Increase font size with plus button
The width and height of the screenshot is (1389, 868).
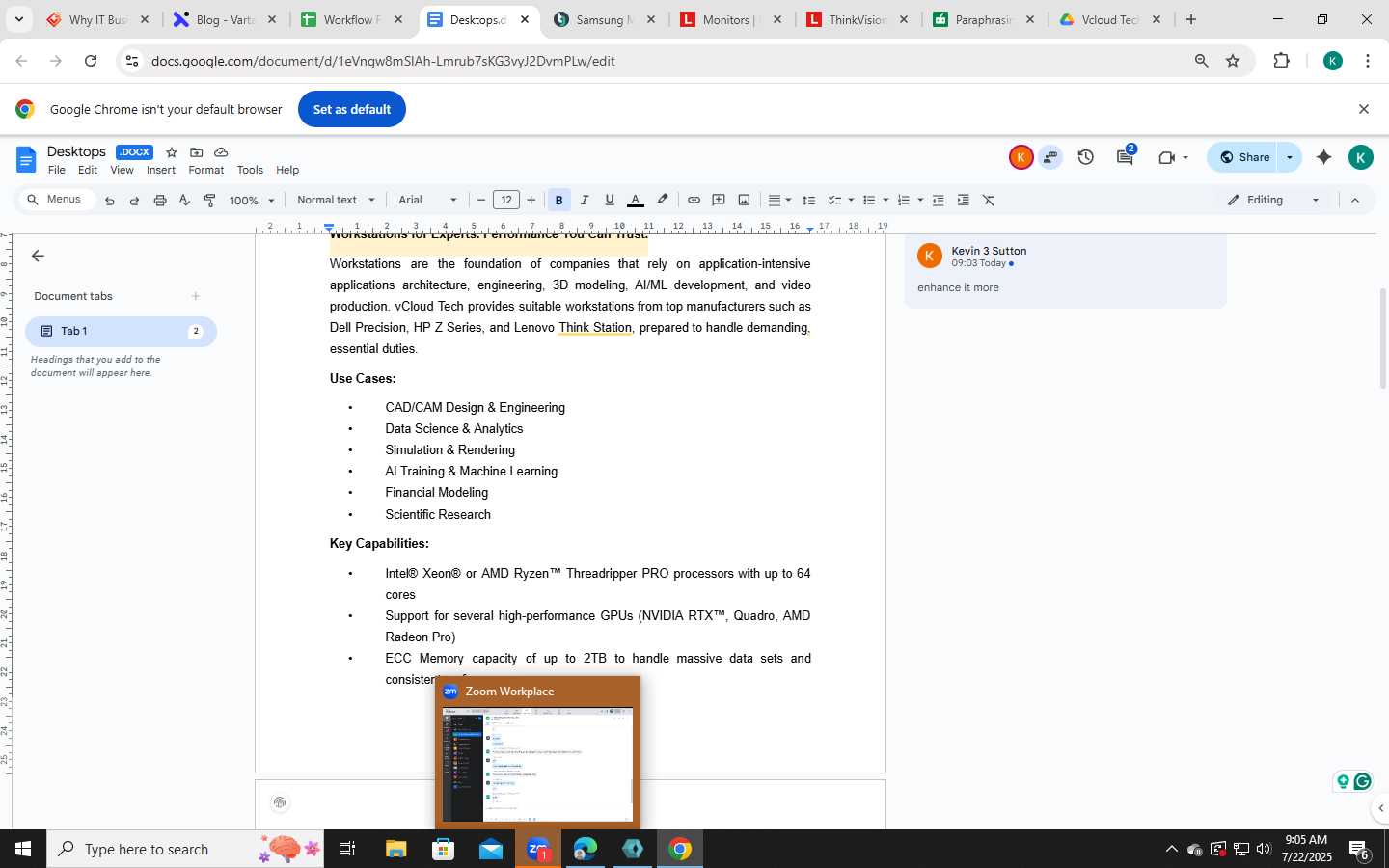pos(531,201)
